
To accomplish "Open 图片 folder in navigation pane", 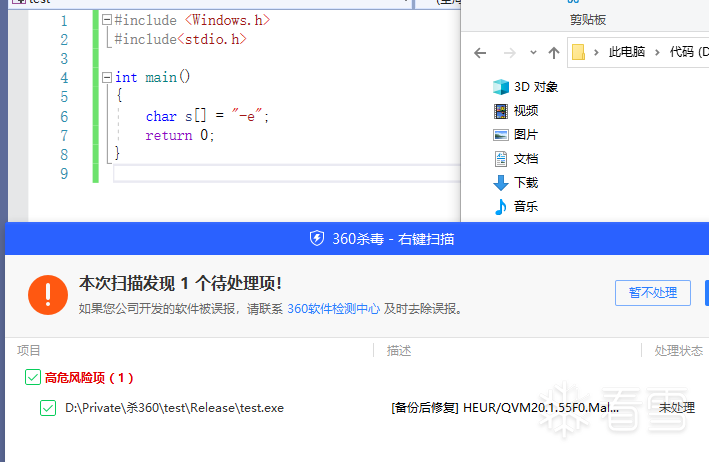I will (515, 135).
